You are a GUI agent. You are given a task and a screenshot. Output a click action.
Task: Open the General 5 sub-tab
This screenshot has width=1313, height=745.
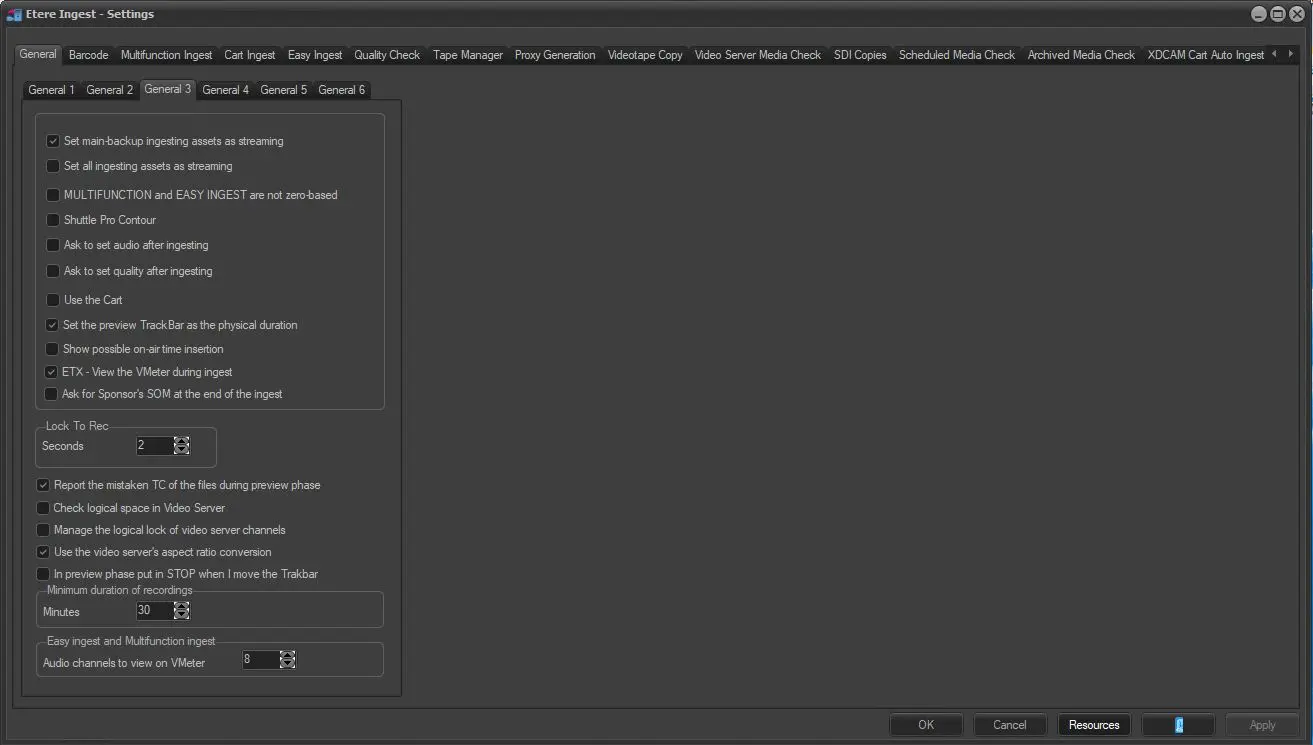pos(283,90)
